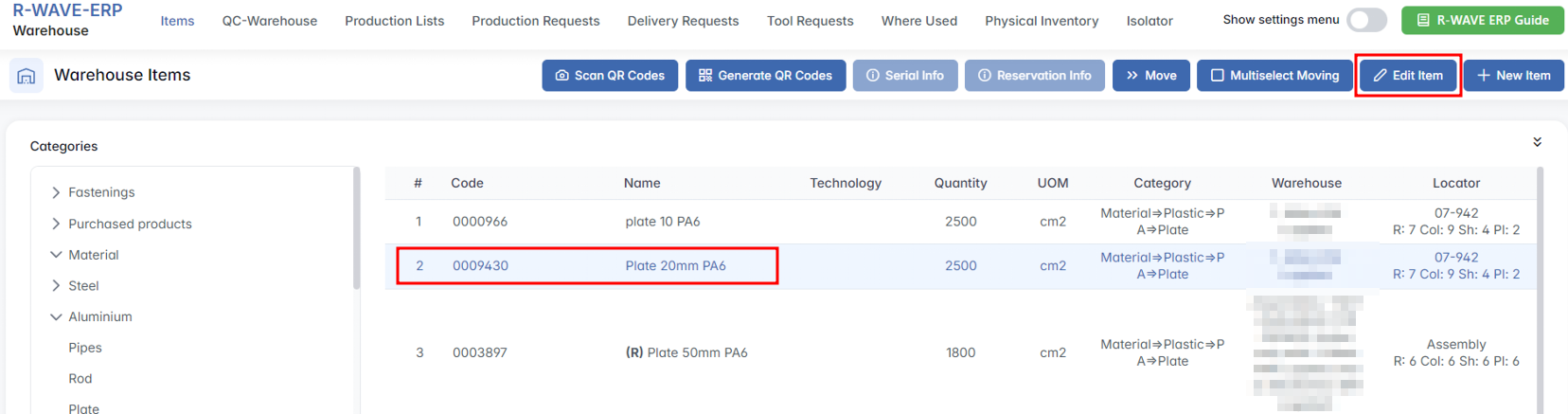1568x414 pixels.
Task: Toggle the Show settings menu switch
Action: (x=1366, y=20)
